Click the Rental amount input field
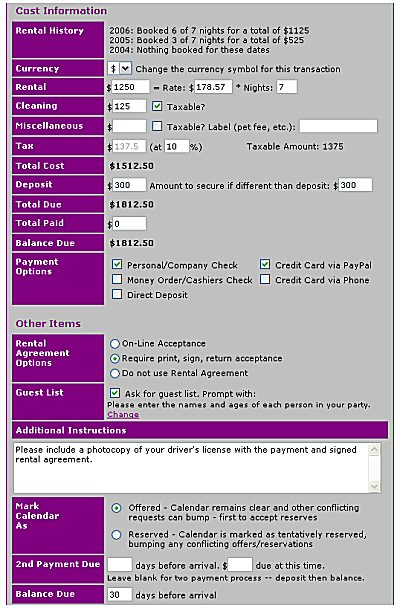This screenshot has height=608, width=400. 131,87
